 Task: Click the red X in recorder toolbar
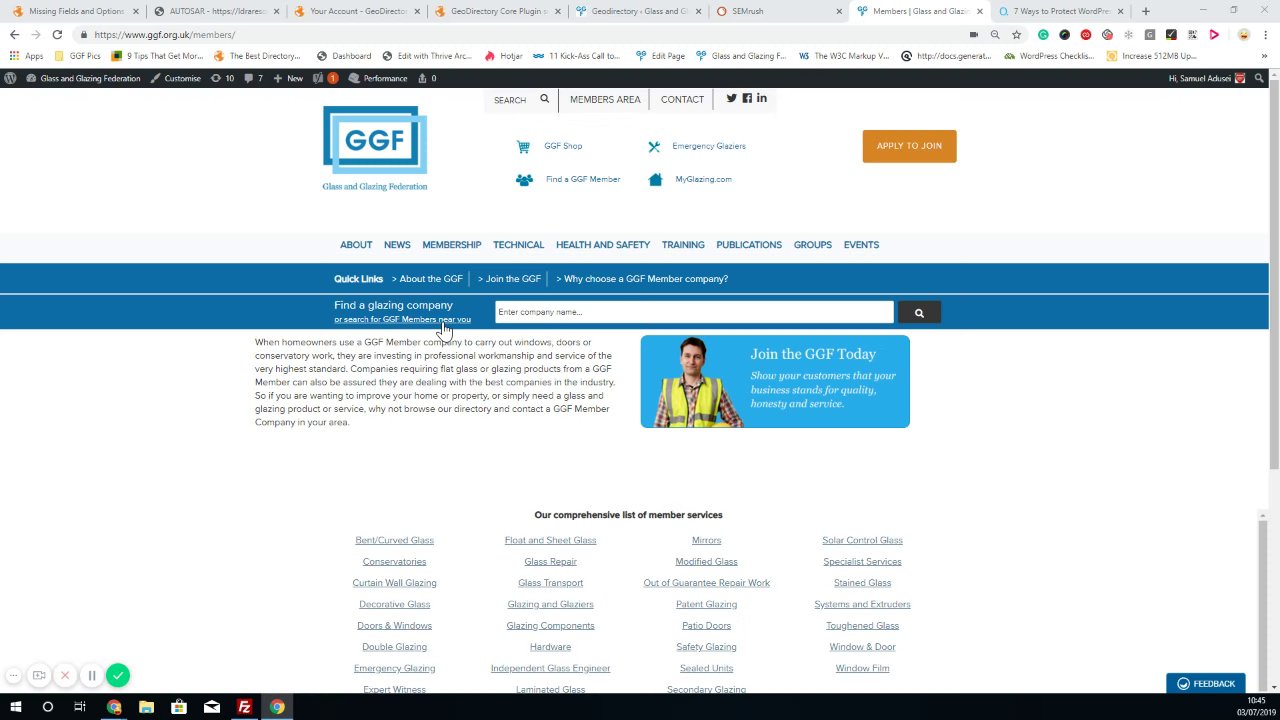coord(65,675)
